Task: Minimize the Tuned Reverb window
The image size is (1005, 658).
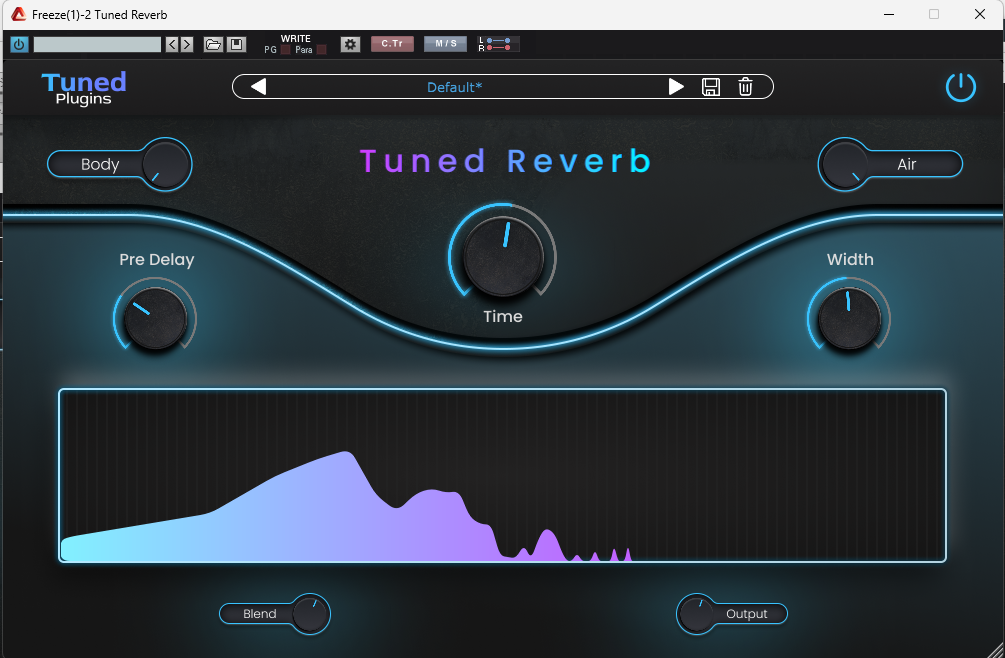Action: click(x=889, y=14)
